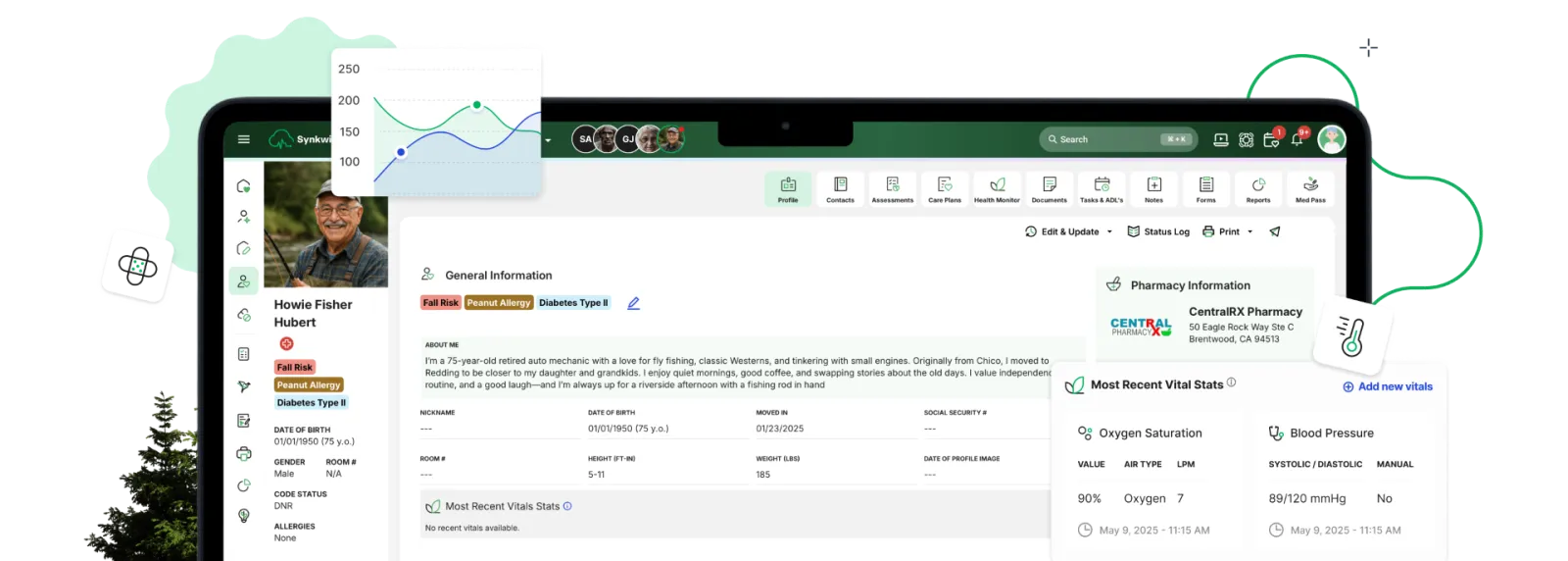This screenshot has height=561, width=1568.
Task: Click the calculator icon in sidebar
Action: click(244, 354)
